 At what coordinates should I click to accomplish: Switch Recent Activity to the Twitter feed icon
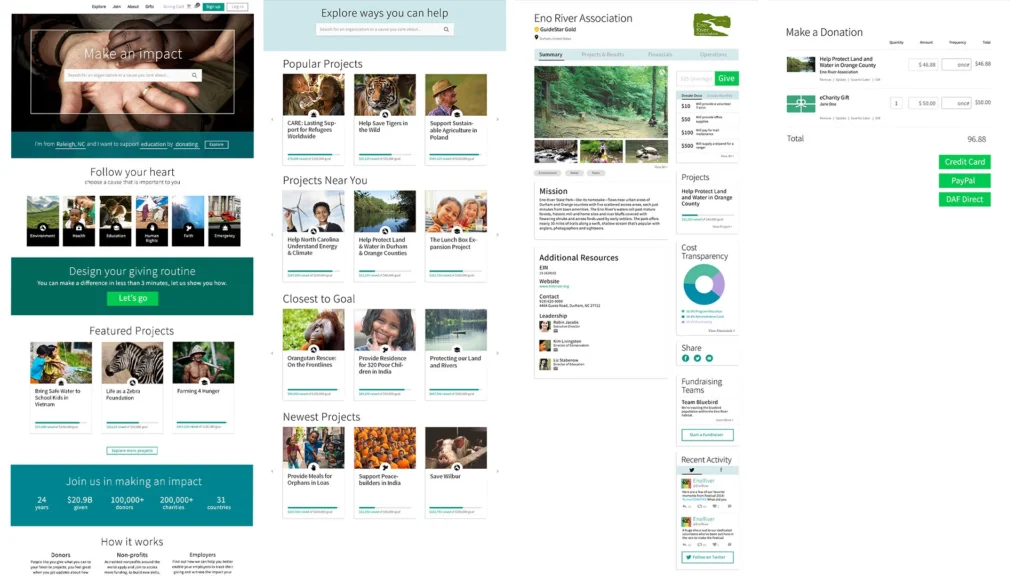coord(692,470)
